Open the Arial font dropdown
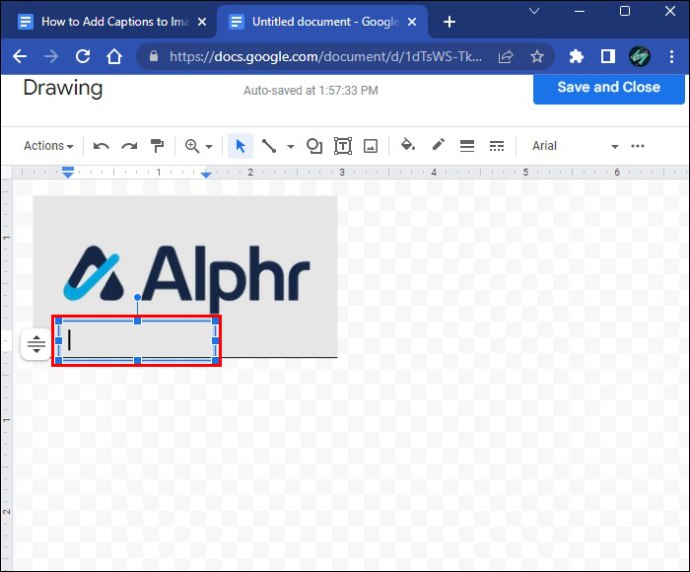690x572 pixels. (575, 146)
